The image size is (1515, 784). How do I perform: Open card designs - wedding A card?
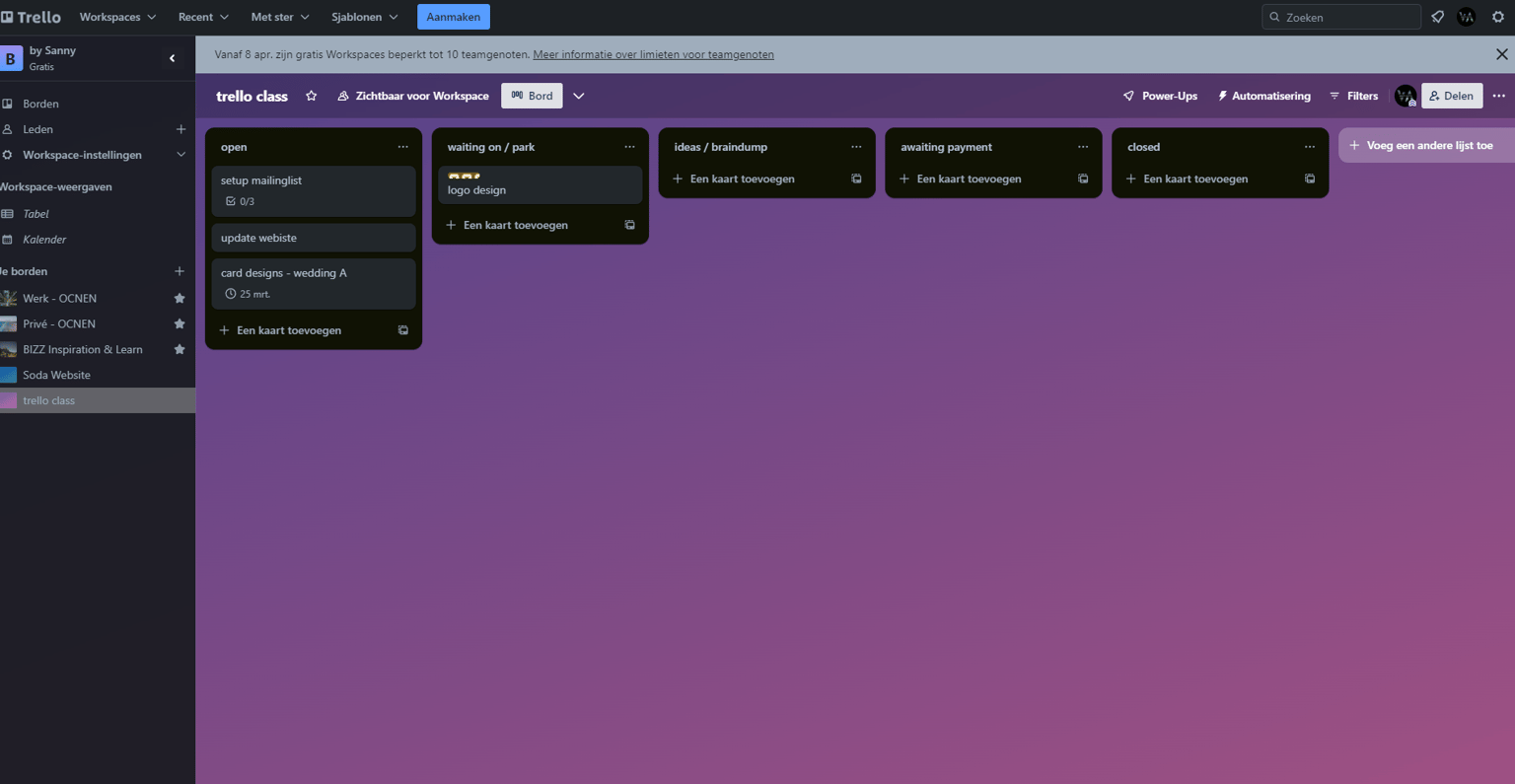[x=314, y=284]
